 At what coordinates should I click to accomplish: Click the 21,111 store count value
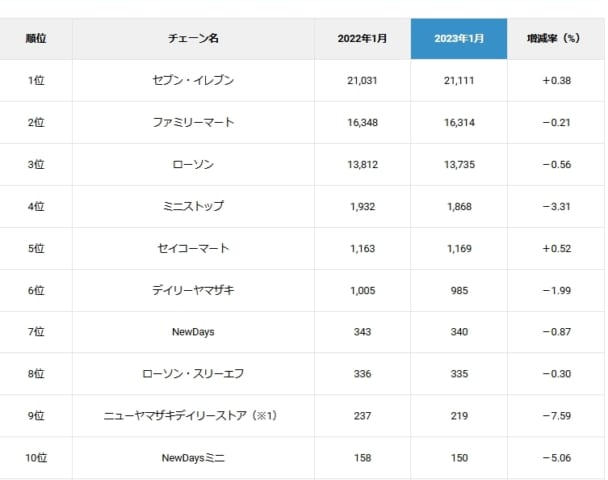[x=459, y=81]
